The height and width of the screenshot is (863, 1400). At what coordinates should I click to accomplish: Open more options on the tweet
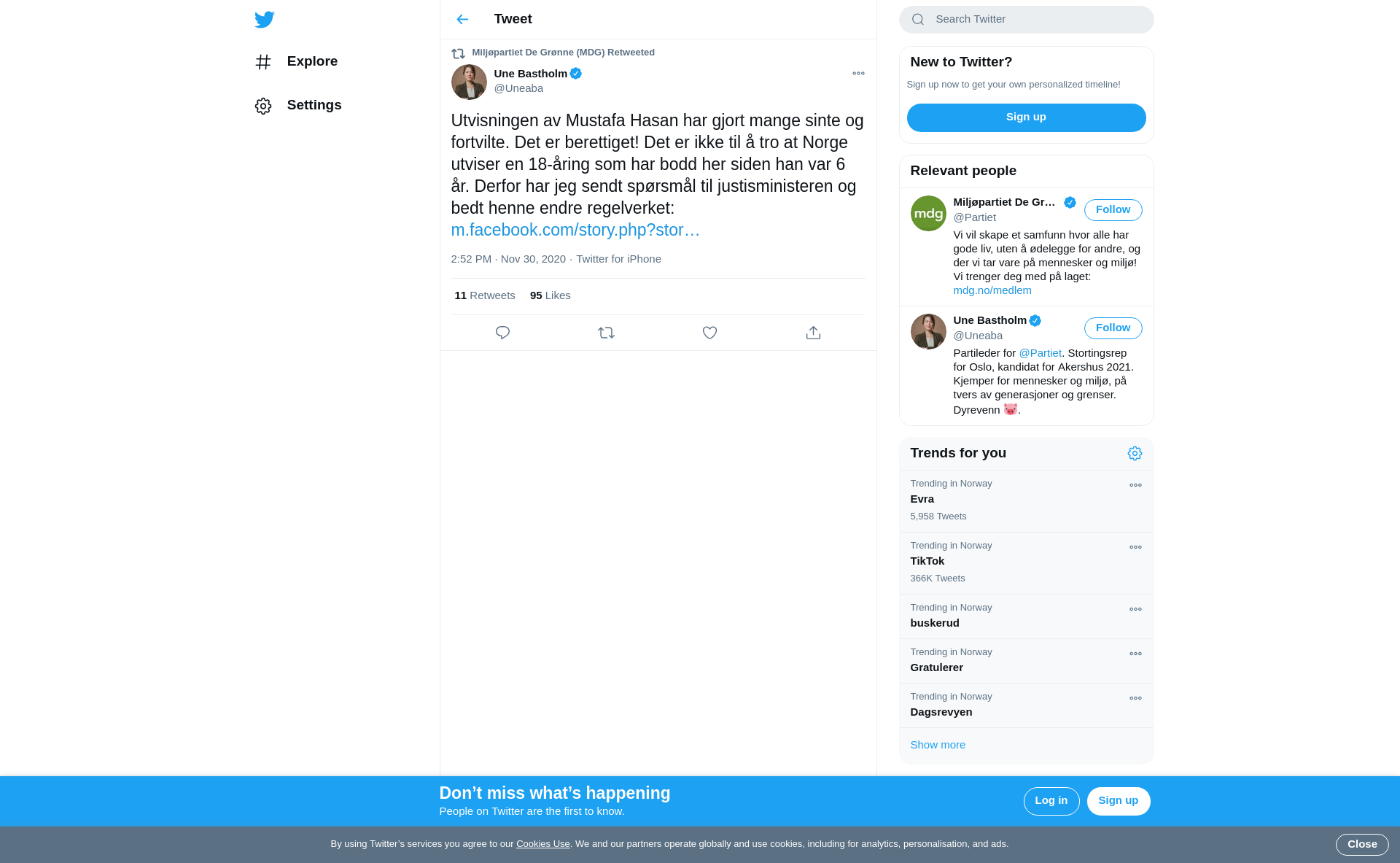(x=858, y=74)
